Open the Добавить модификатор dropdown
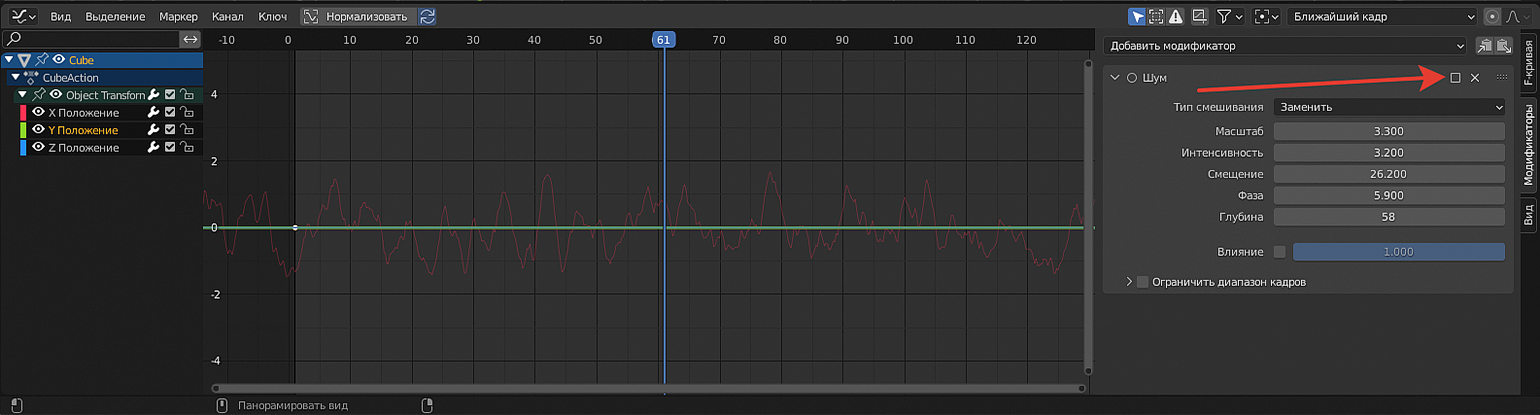Image resolution: width=1540 pixels, height=415 pixels. pos(1286,46)
